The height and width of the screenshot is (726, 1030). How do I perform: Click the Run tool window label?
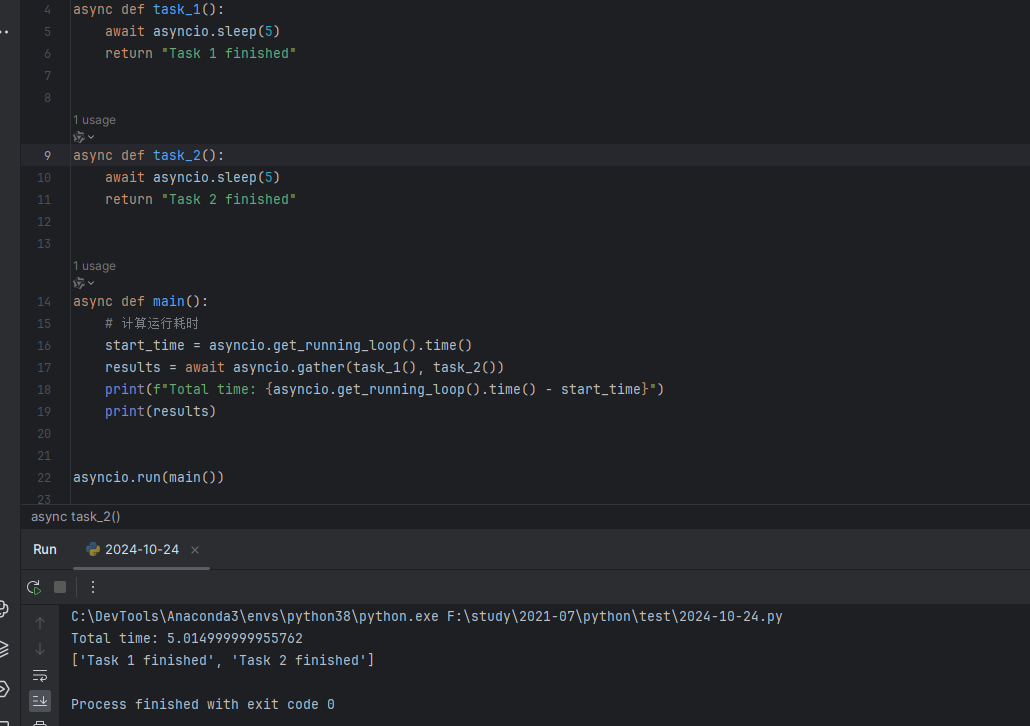click(x=45, y=549)
